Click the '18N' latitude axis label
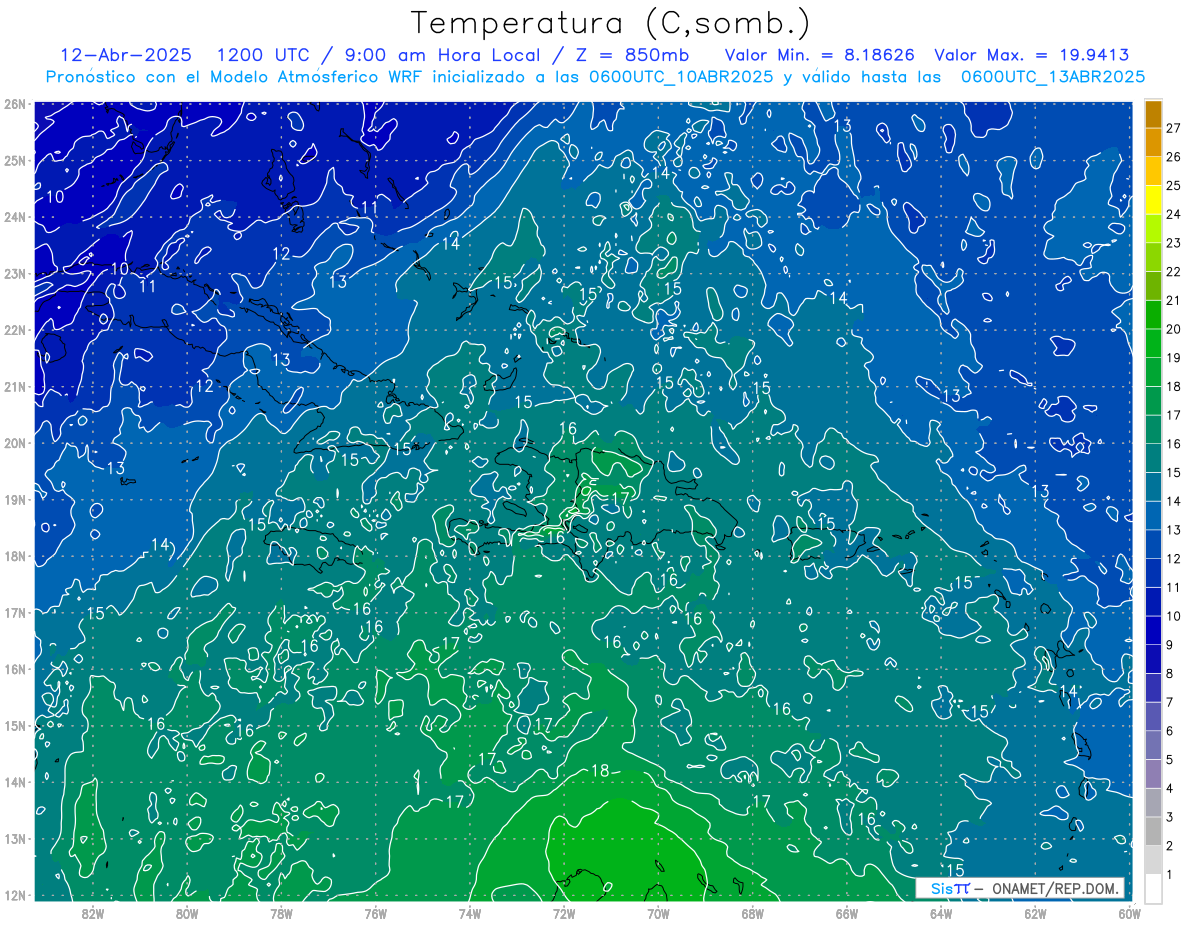The height and width of the screenshot is (927, 1200). coord(15,556)
